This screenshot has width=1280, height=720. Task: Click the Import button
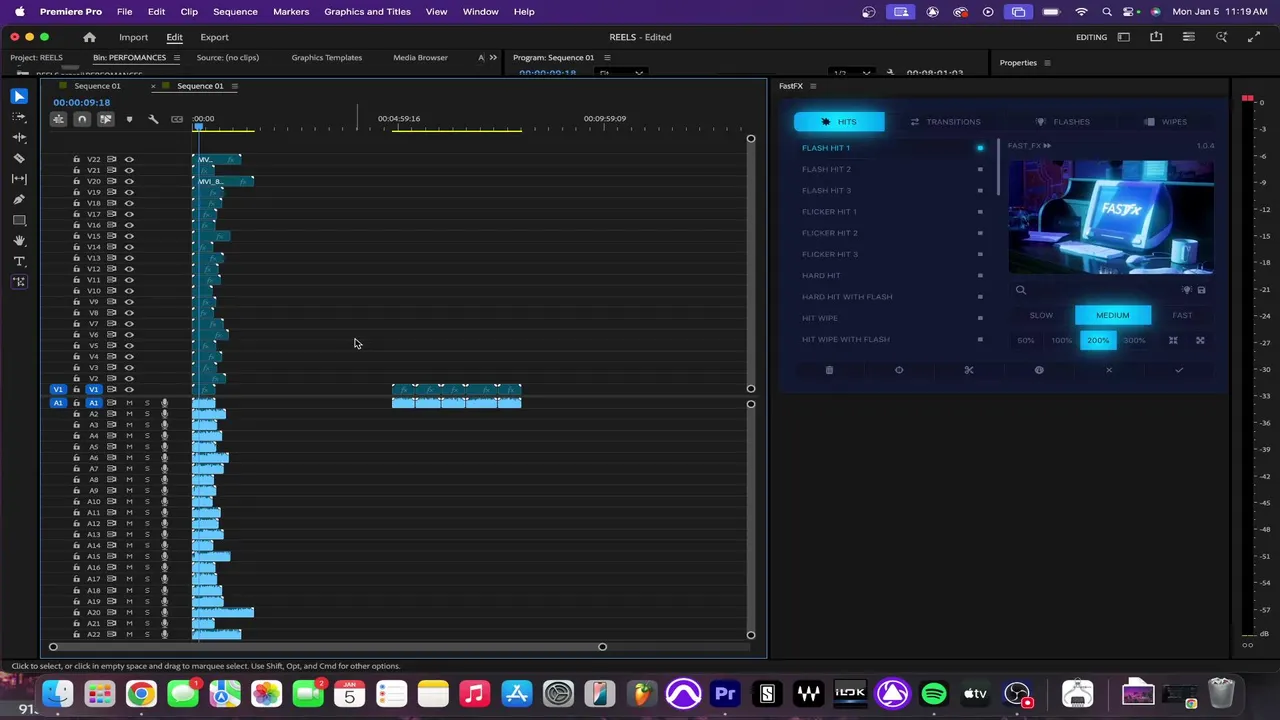pos(133,37)
